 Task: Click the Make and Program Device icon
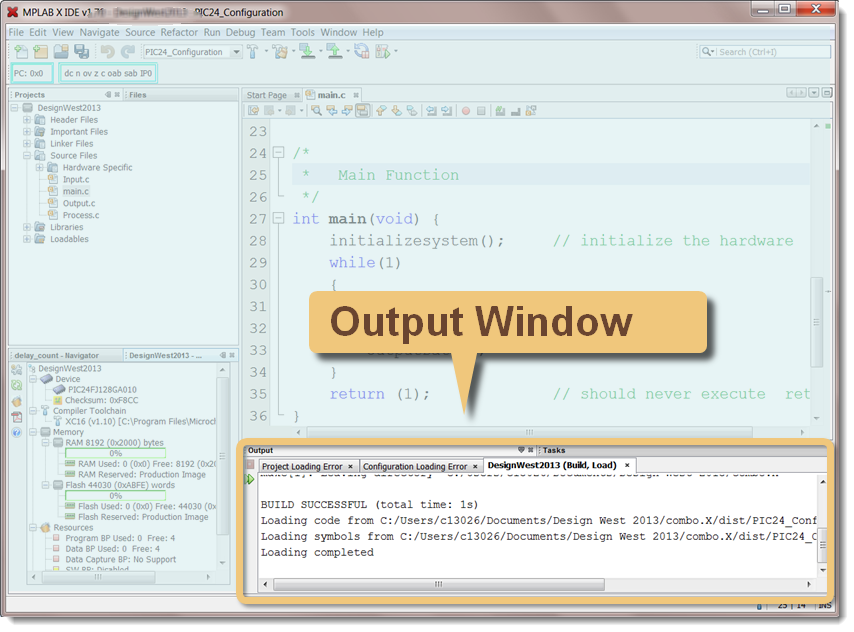click(307, 51)
